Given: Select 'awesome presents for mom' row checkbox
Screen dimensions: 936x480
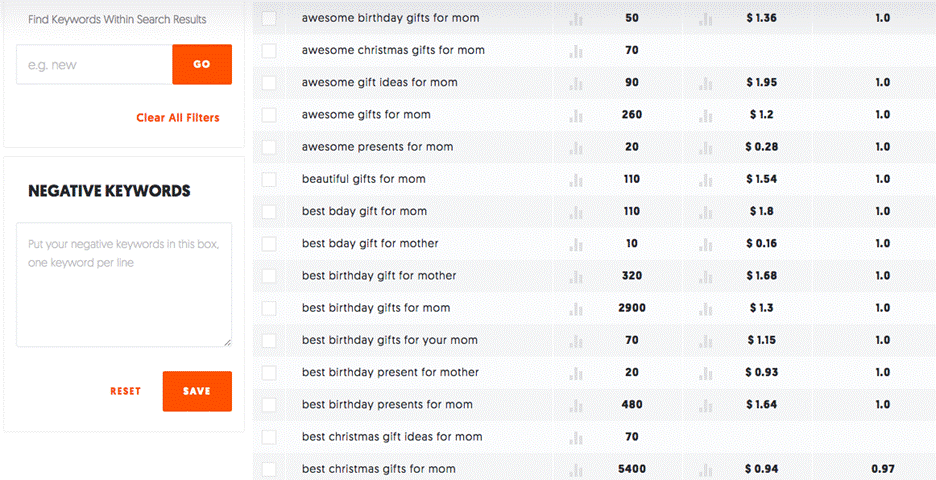Looking at the screenshot, I should point(269,147).
